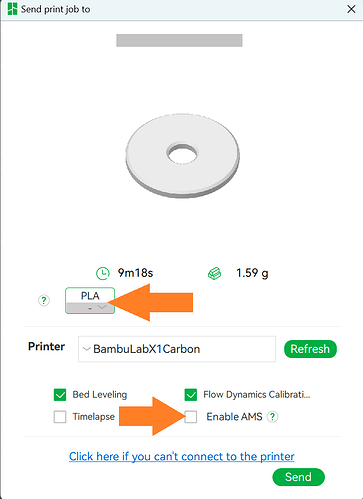Select the BambuLabX1Carbon printer combo box
This screenshot has height=499, width=363.
pos(177,349)
